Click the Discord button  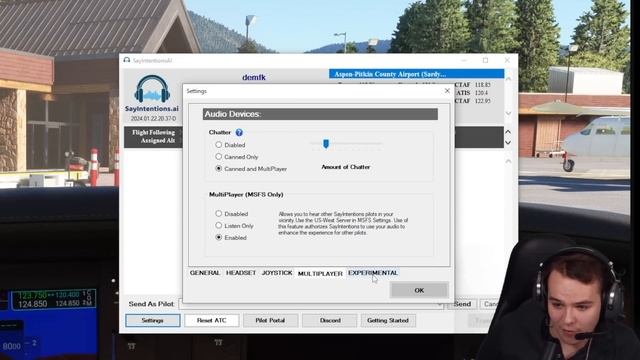point(330,320)
